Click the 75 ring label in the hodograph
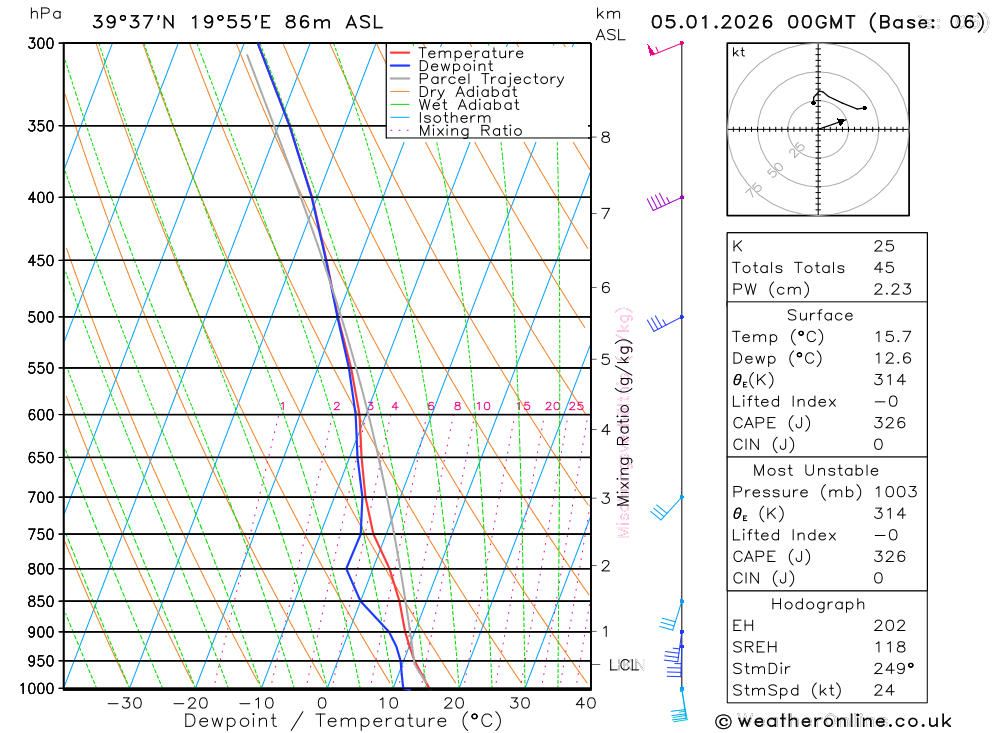The image size is (1000, 733). [x=754, y=189]
